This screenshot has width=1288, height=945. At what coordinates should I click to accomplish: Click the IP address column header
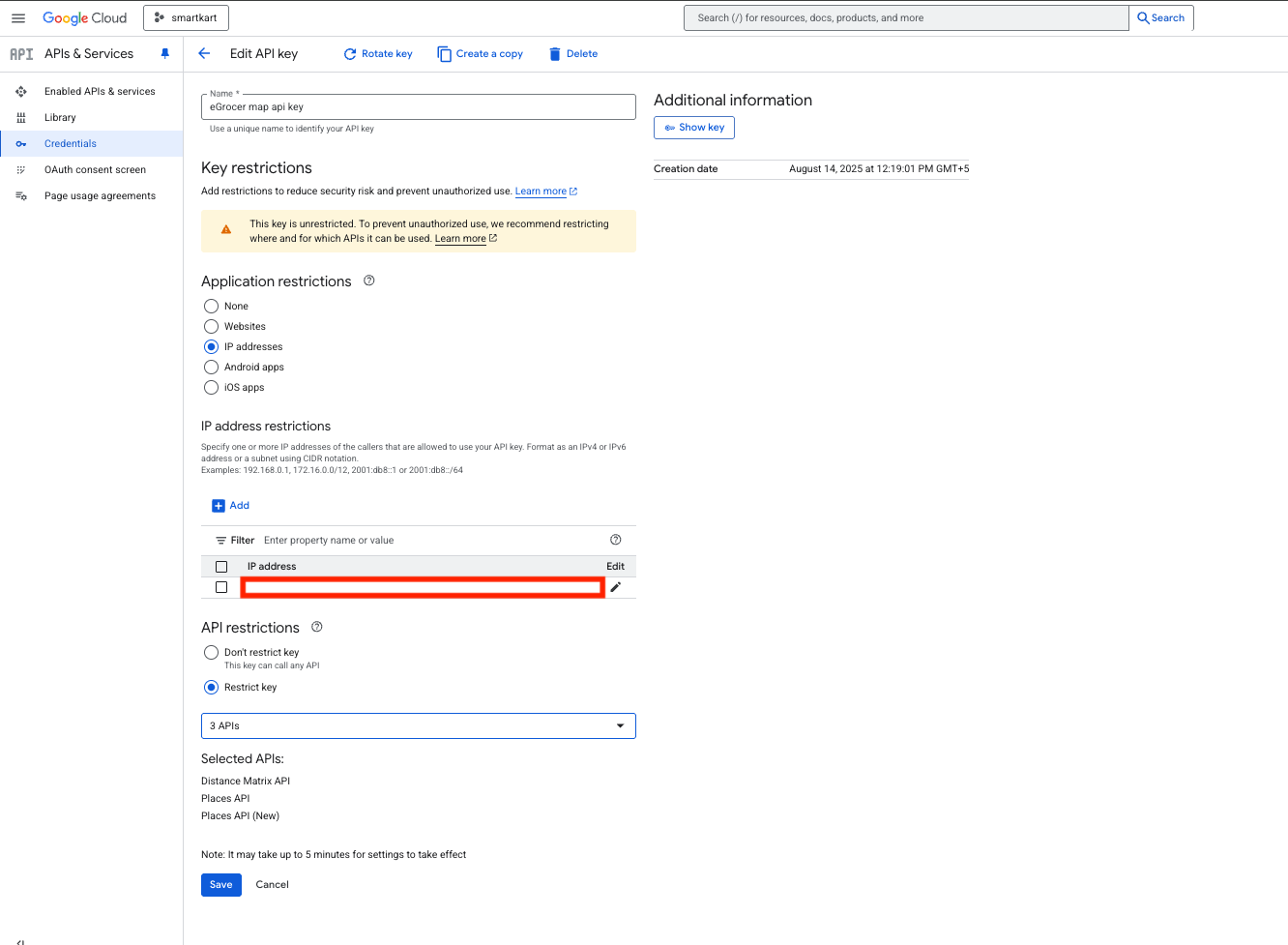point(272,567)
